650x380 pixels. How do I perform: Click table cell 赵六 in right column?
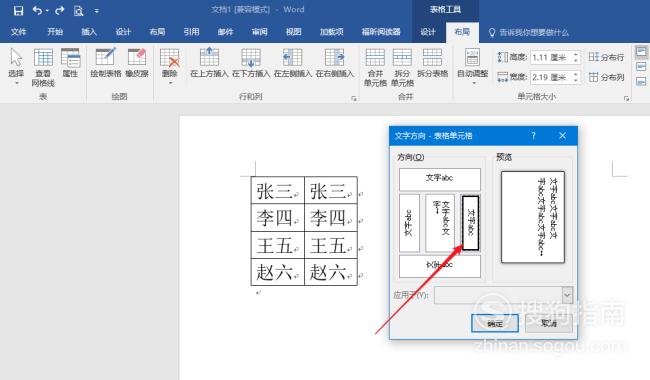click(x=331, y=272)
